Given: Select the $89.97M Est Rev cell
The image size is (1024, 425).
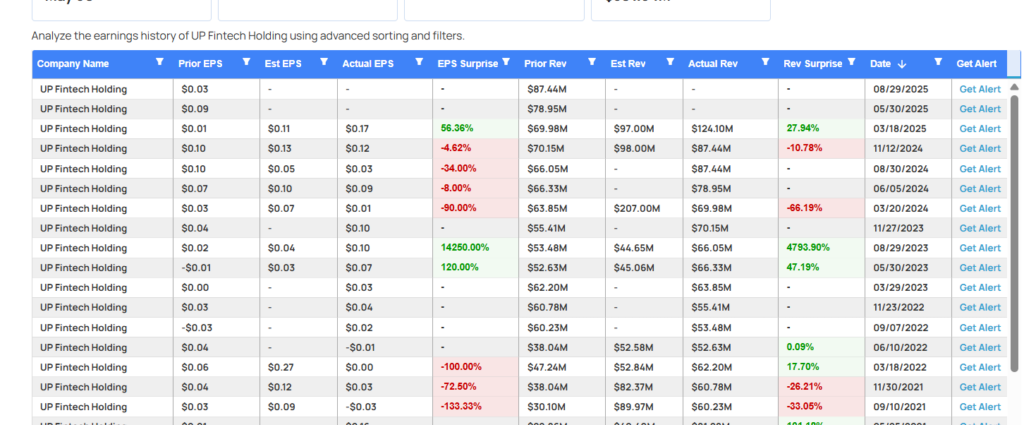Looking at the screenshot, I should point(645,407).
